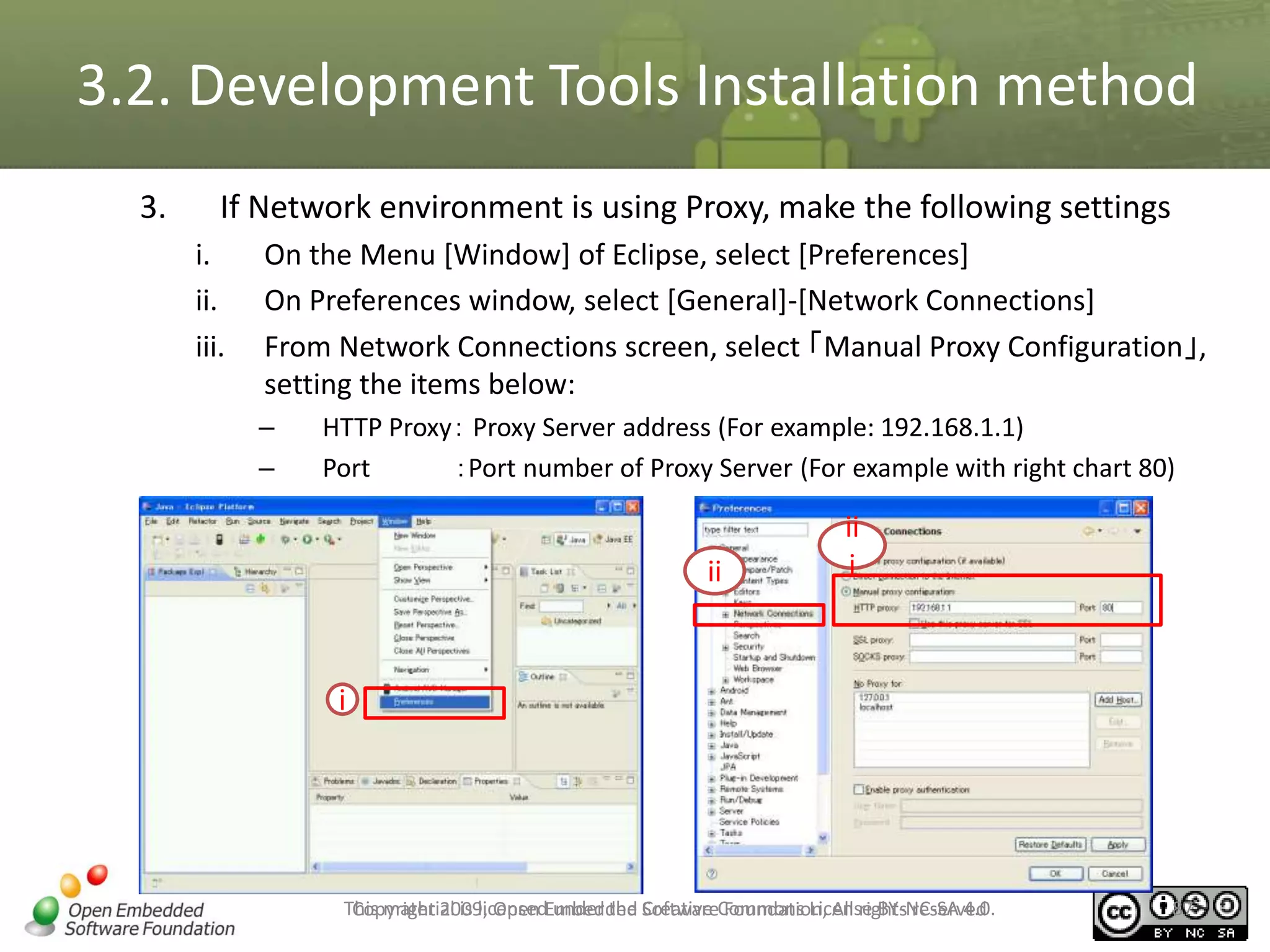Open the Project menu in Eclipse

362,521
